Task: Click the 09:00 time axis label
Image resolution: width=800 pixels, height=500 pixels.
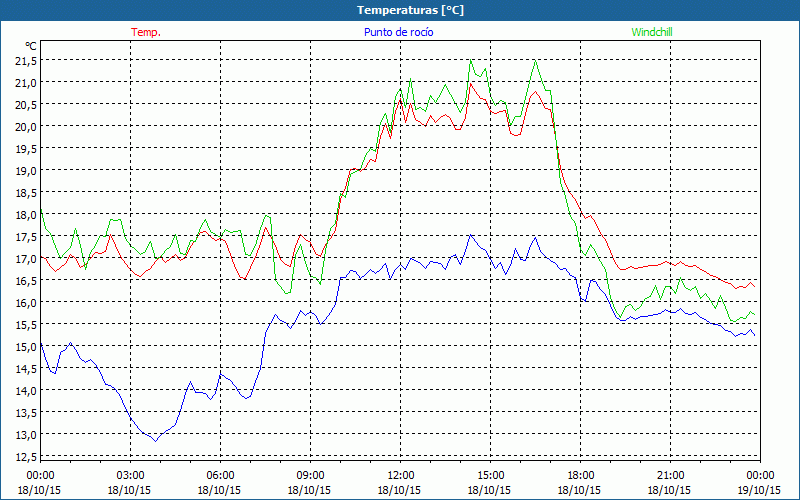Action: tap(310, 475)
